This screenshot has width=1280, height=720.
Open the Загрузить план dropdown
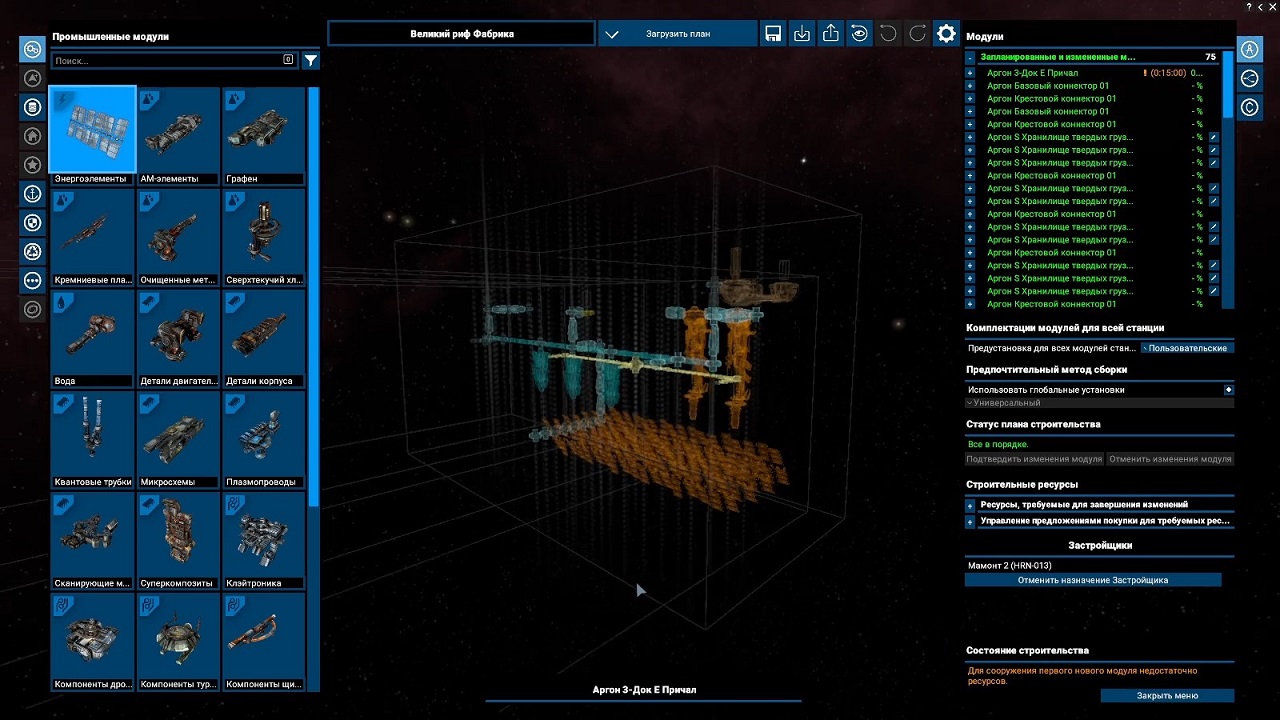click(x=678, y=34)
